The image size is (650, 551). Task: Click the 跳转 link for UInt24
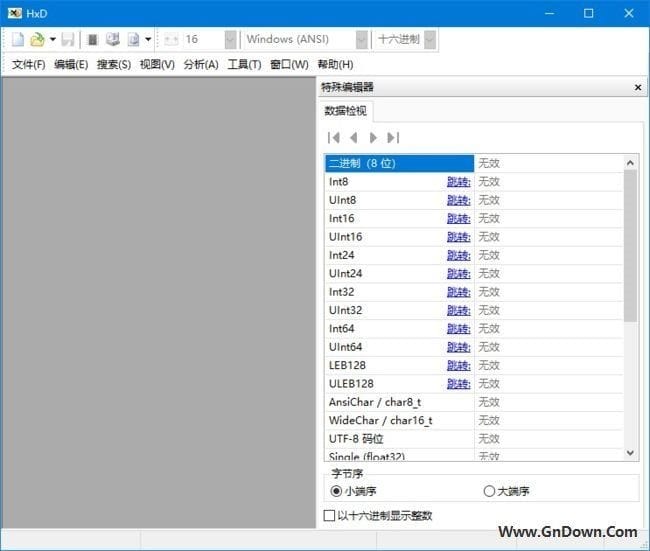click(458, 274)
